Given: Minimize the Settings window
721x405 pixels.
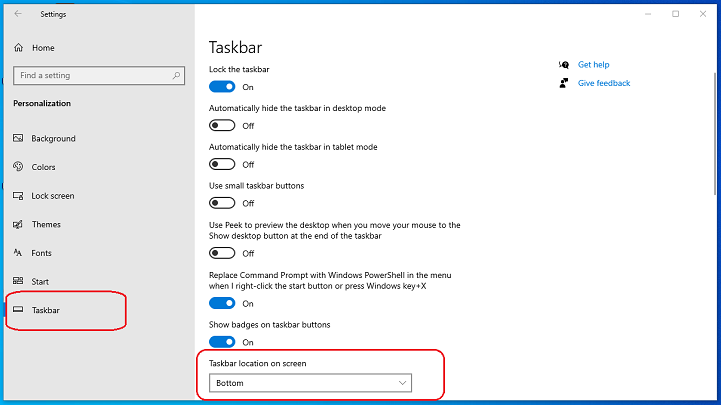Looking at the screenshot, I should tap(648, 14).
